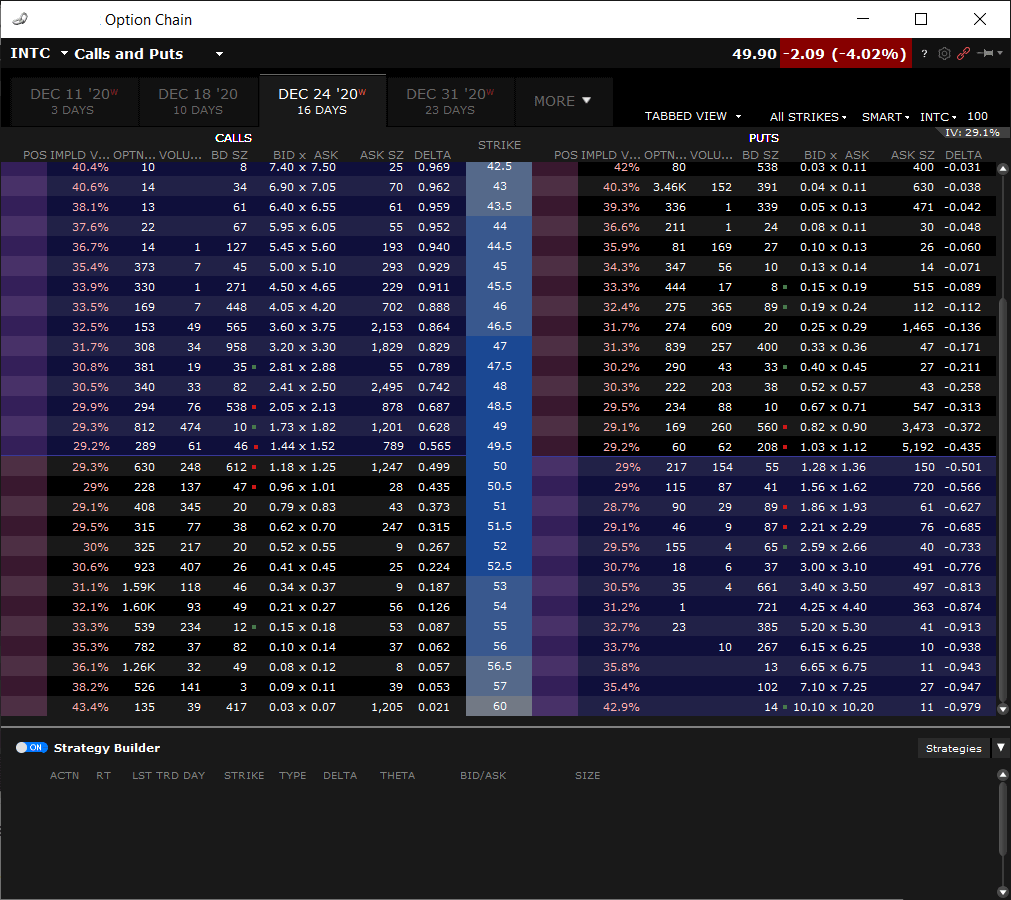Click the ACTN column header in Strategy Builder
The width and height of the screenshot is (1011, 900).
tap(64, 775)
